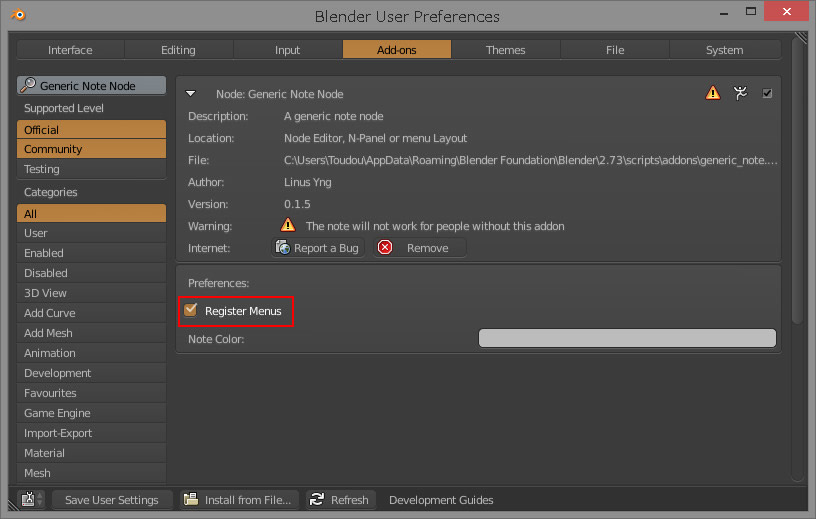Screen dimensions: 816x519
Task: Open the Development Guides link
Action: [x=441, y=500]
